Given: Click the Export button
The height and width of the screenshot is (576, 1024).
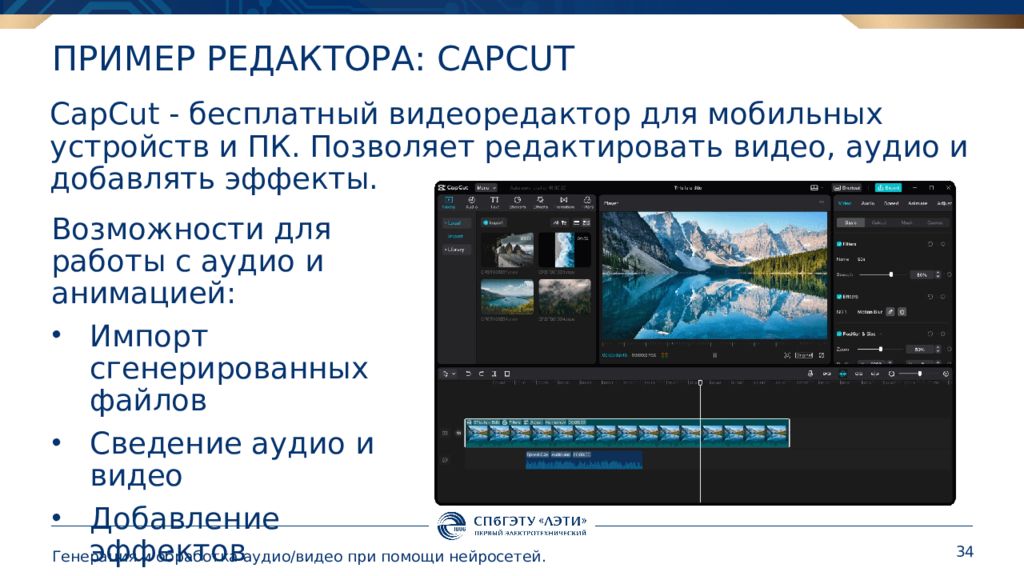Looking at the screenshot, I should coord(888,187).
